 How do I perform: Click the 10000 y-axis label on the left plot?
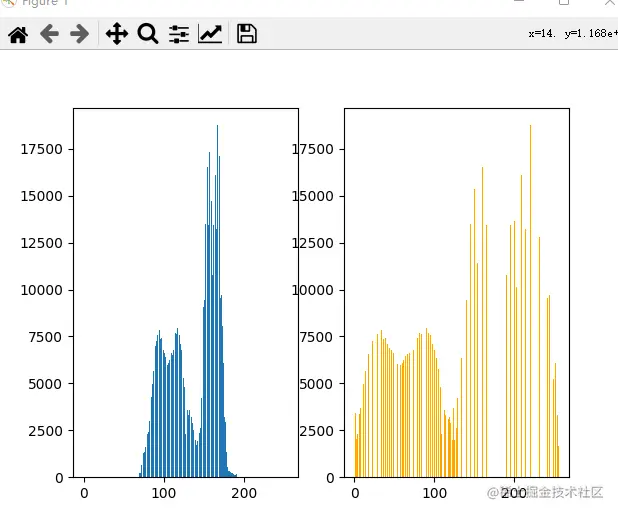[41, 291]
